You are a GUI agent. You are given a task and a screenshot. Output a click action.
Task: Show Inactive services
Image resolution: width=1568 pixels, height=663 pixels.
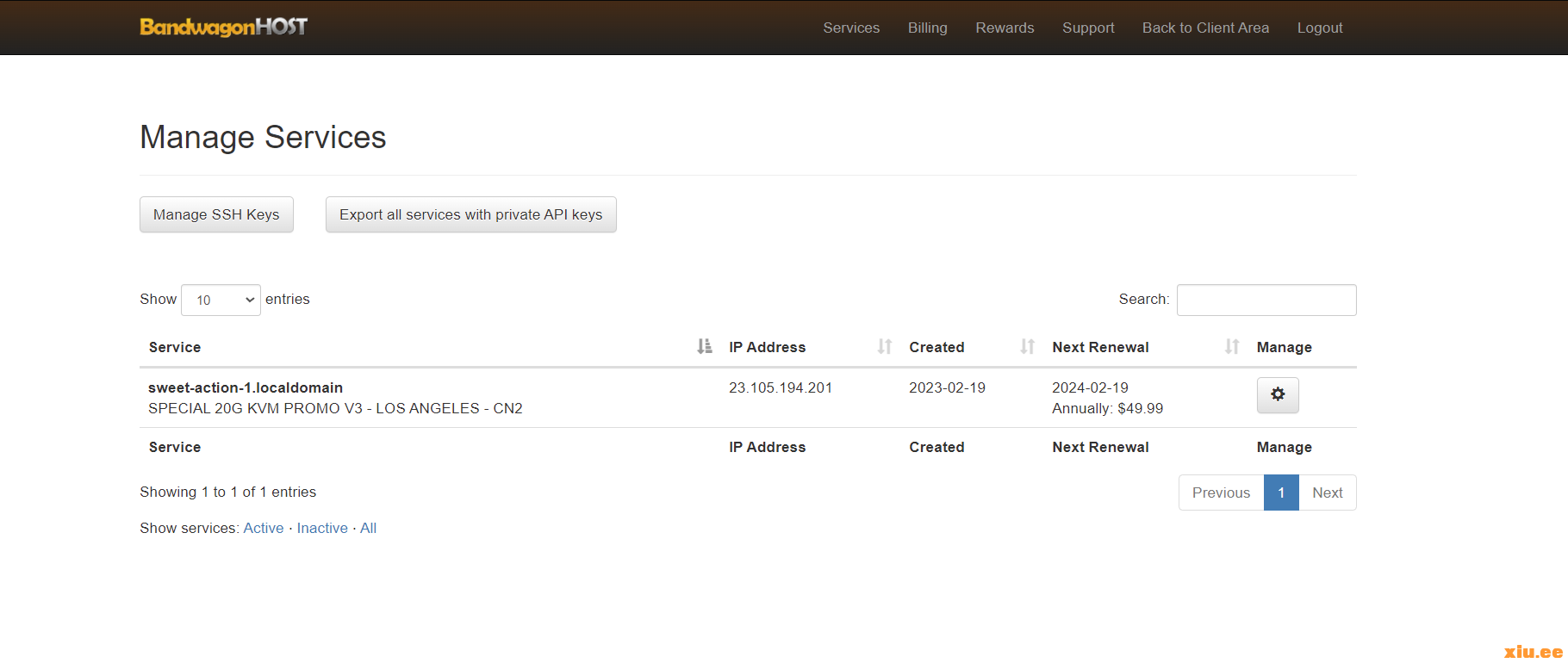tap(322, 528)
